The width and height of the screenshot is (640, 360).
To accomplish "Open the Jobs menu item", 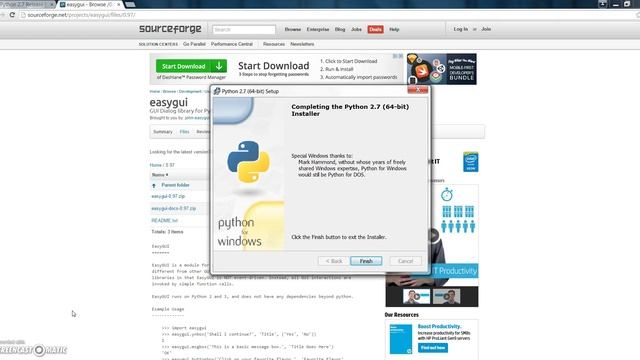I will (356, 29).
